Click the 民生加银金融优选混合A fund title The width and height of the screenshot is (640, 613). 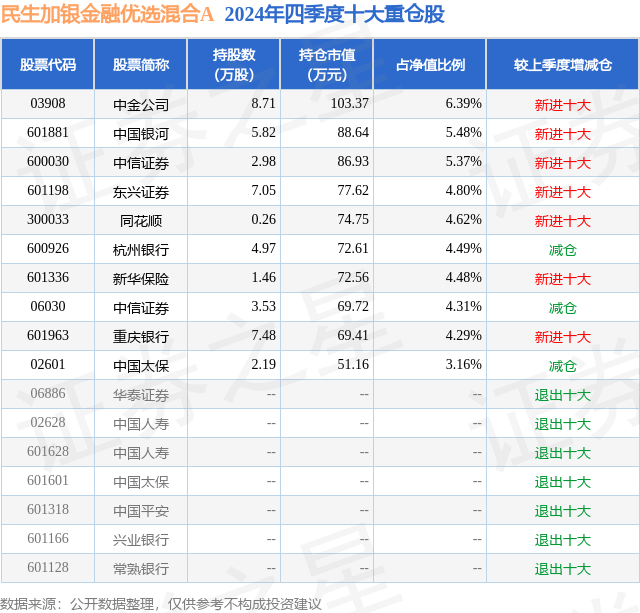point(107,15)
